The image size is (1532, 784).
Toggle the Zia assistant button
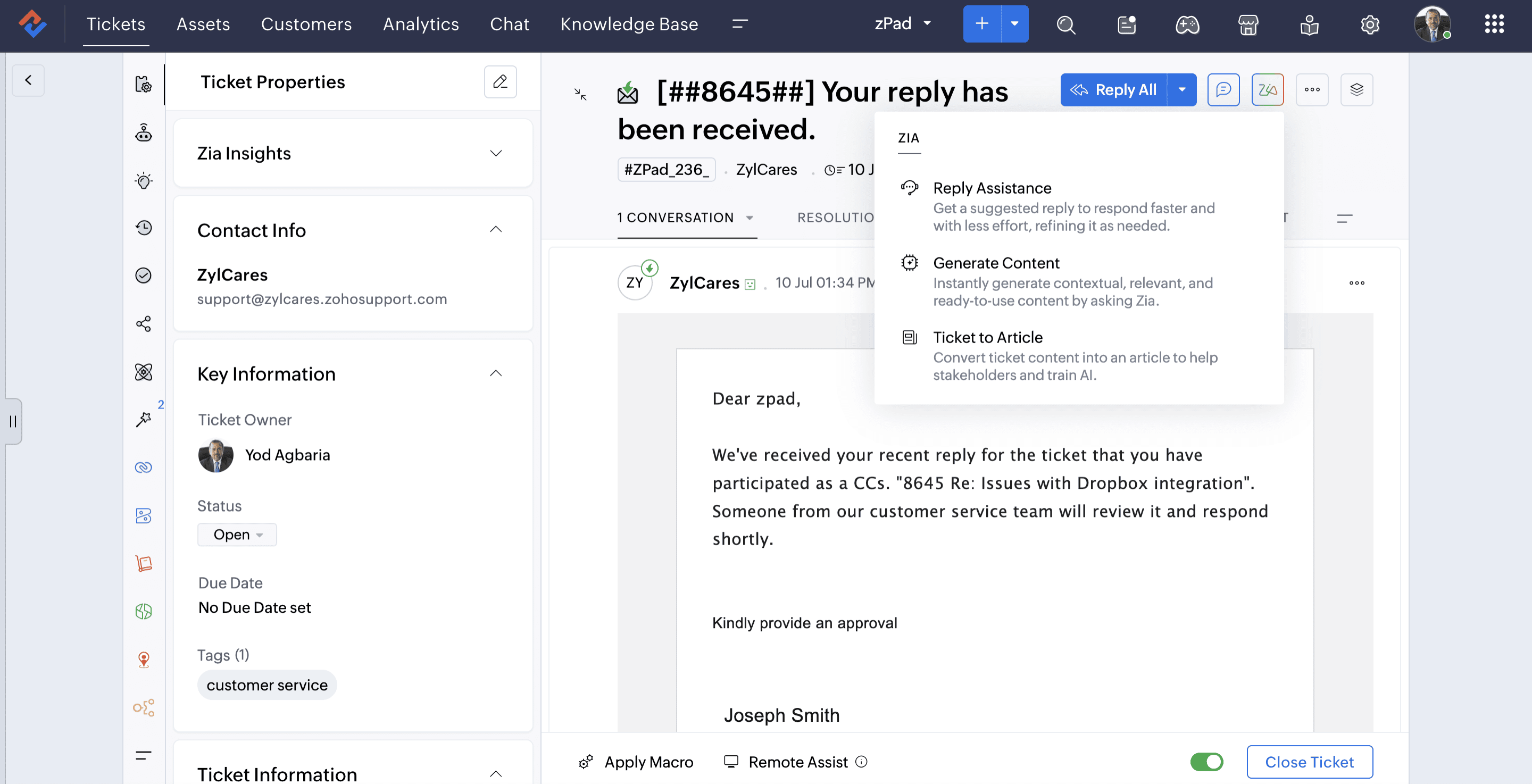click(1267, 90)
